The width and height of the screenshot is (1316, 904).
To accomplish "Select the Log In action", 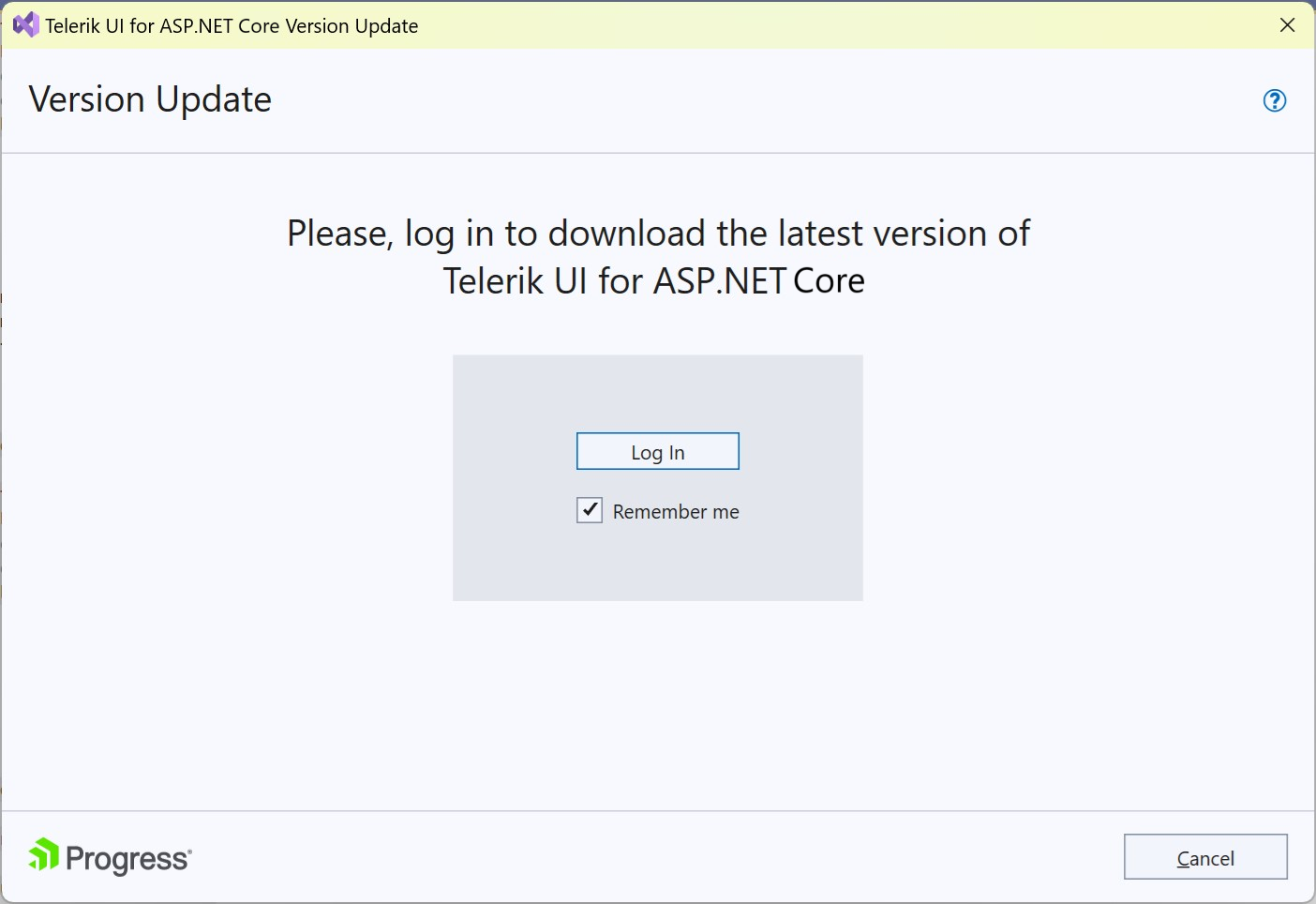I will pos(657,451).
